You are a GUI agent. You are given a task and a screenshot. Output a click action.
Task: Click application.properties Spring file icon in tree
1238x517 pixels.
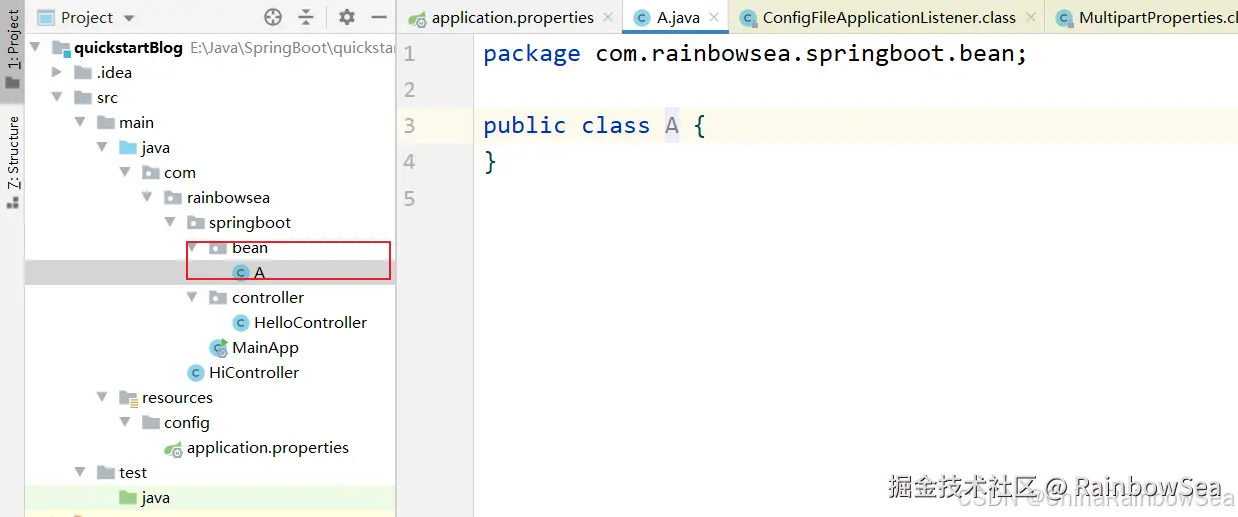point(173,448)
